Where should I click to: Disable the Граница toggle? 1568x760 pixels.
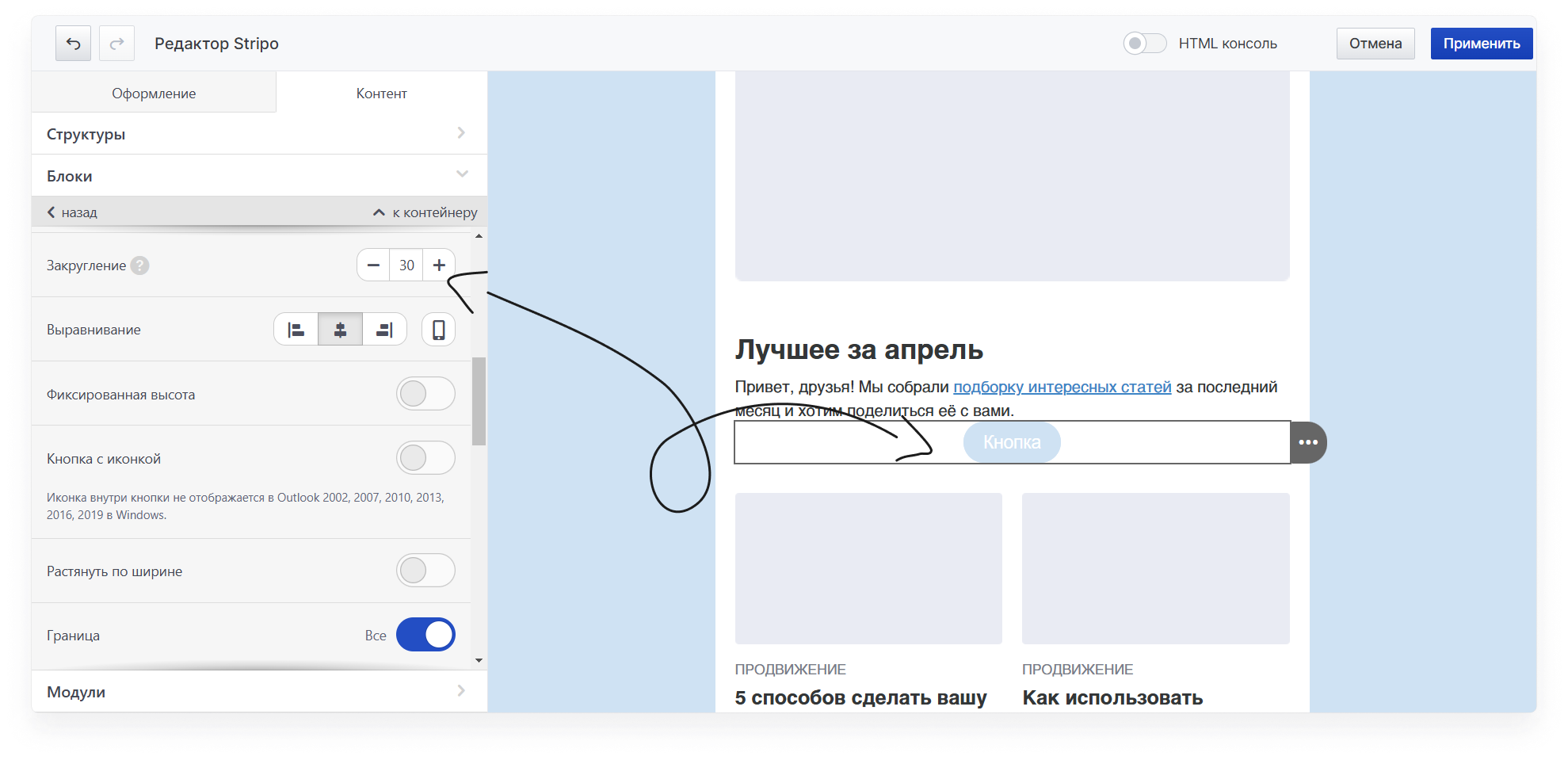[425, 635]
